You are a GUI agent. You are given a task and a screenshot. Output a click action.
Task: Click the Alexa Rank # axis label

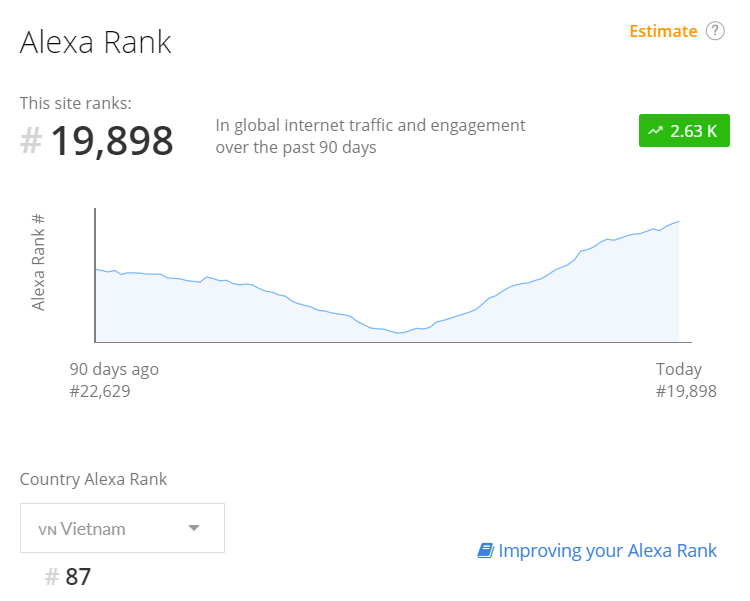coord(38,262)
